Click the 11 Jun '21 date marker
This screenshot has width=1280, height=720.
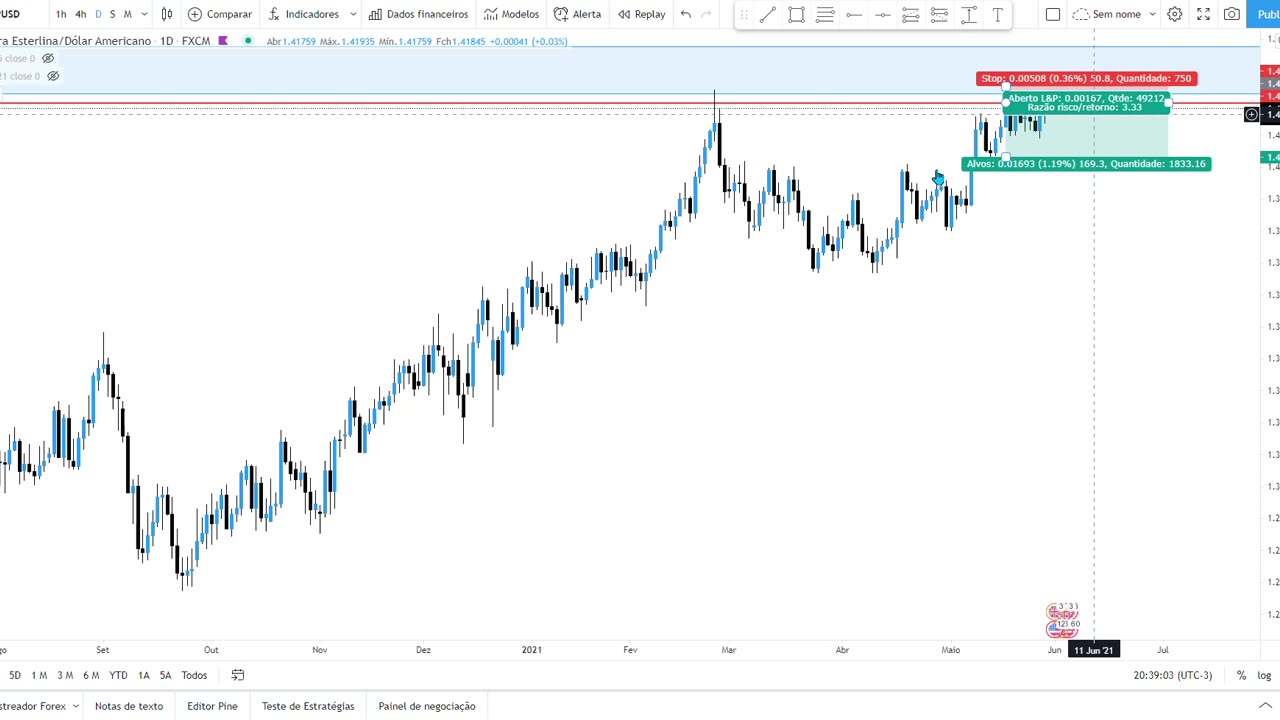[1094, 650]
